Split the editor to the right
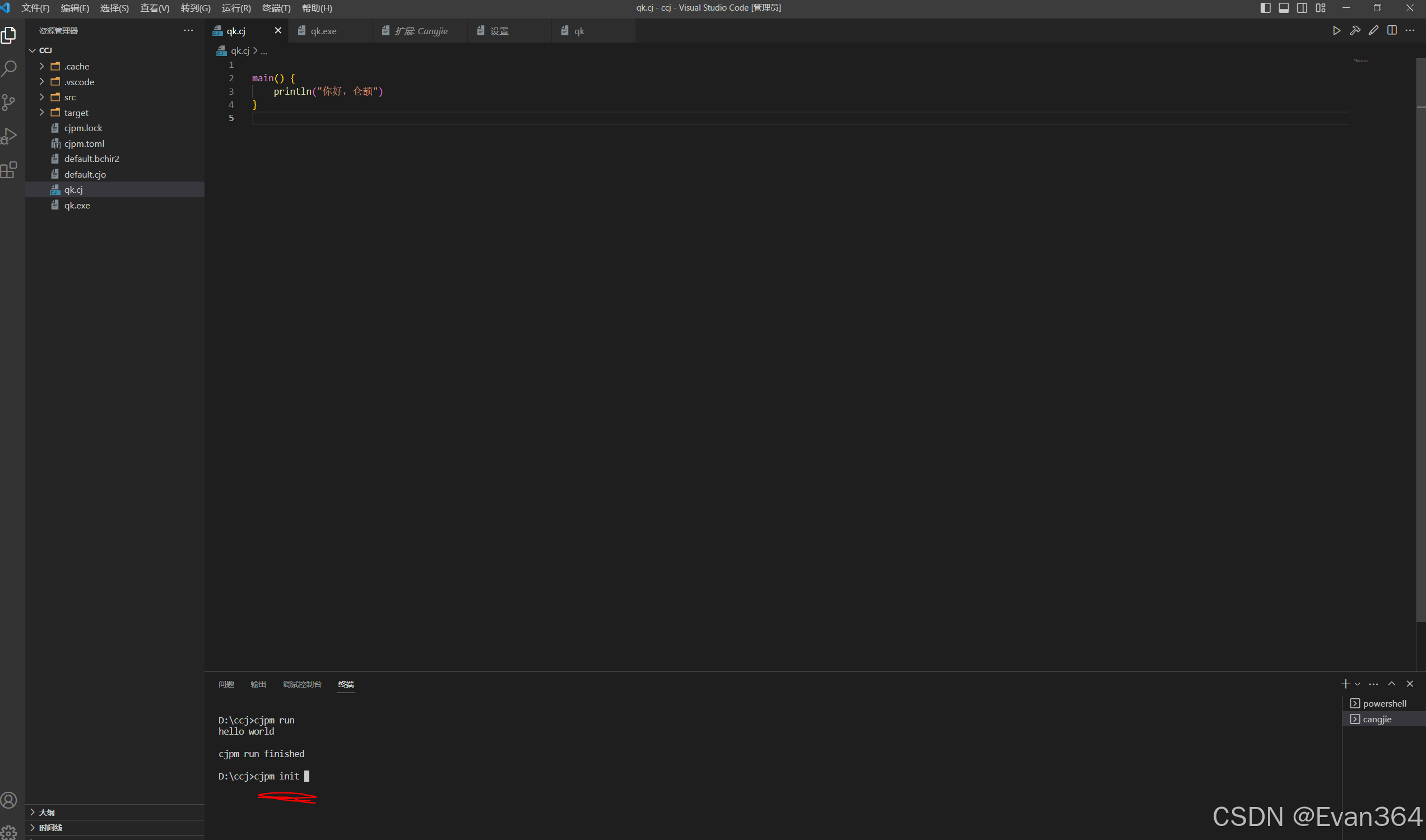Viewport: 1426px width, 840px height. tap(1392, 30)
